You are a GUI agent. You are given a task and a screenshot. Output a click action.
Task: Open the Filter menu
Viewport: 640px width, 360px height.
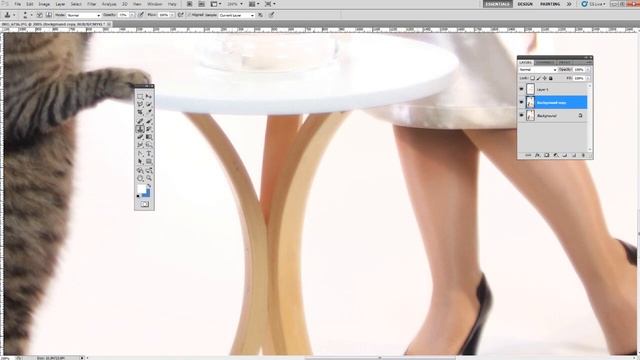click(92, 4)
